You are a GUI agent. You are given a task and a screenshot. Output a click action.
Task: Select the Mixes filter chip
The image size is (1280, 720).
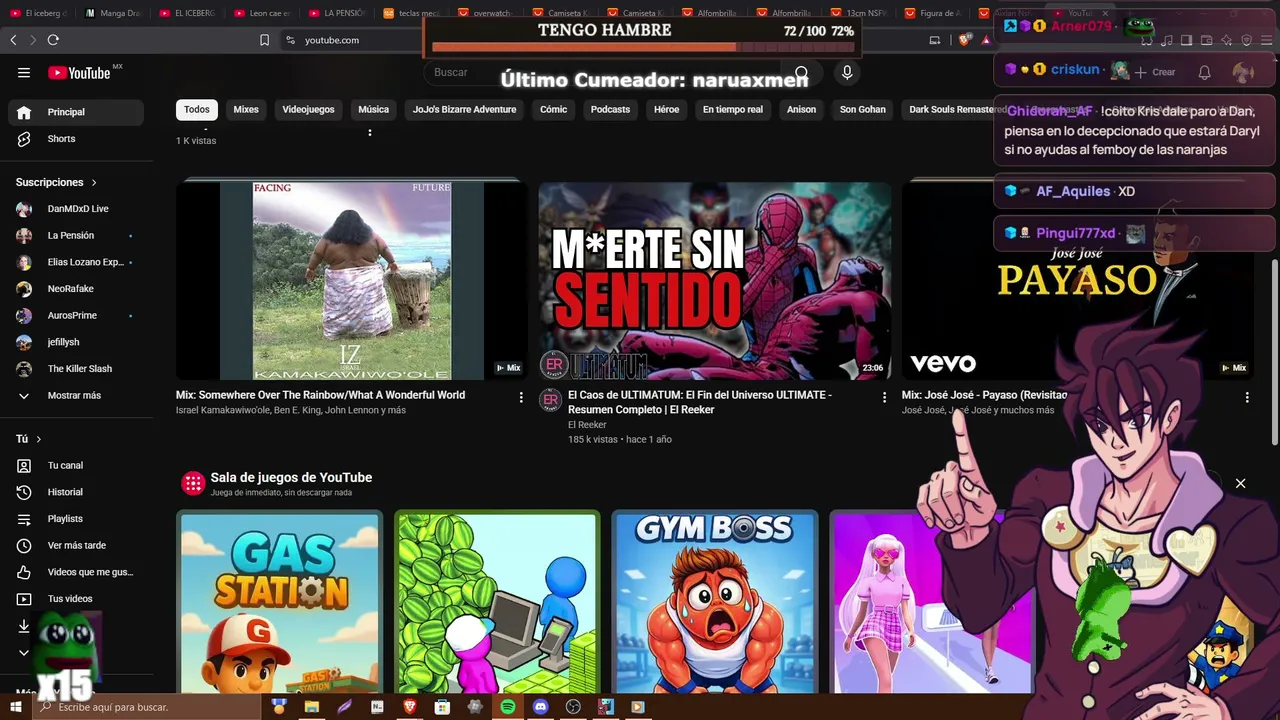[x=246, y=109]
